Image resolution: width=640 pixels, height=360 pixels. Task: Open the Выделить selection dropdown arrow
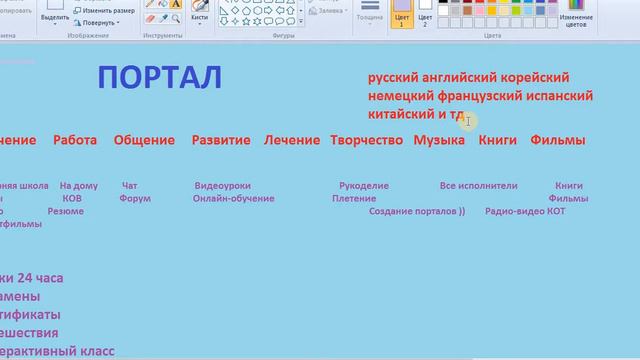[55, 24]
